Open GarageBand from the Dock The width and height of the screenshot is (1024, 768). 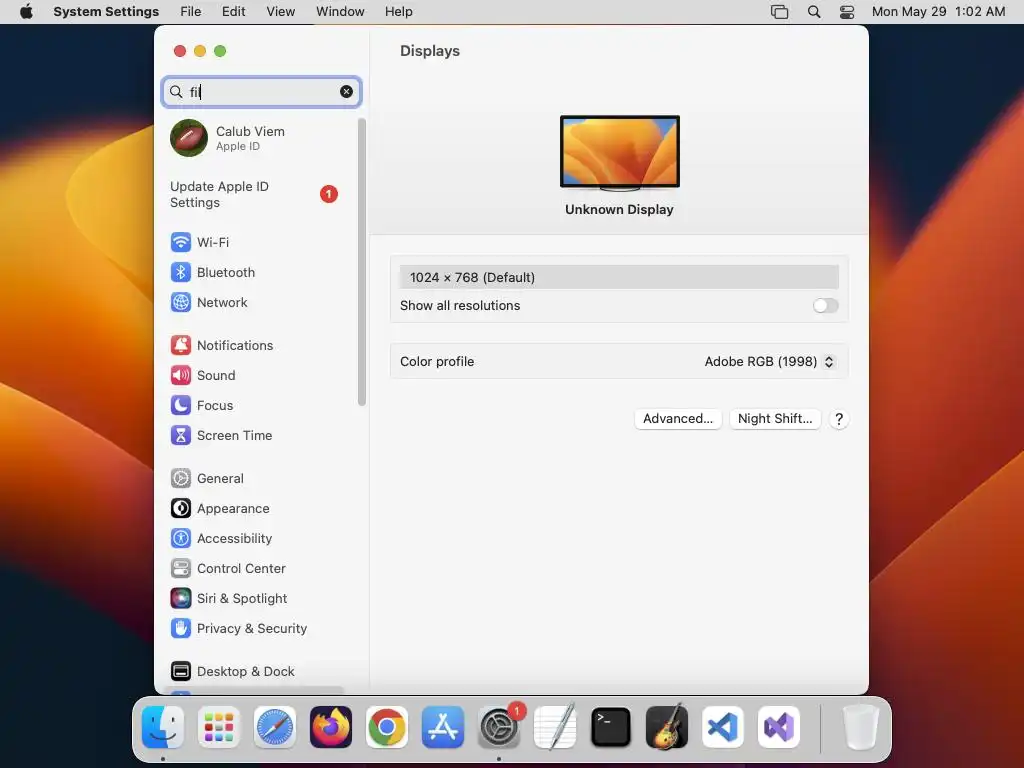[667, 727]
